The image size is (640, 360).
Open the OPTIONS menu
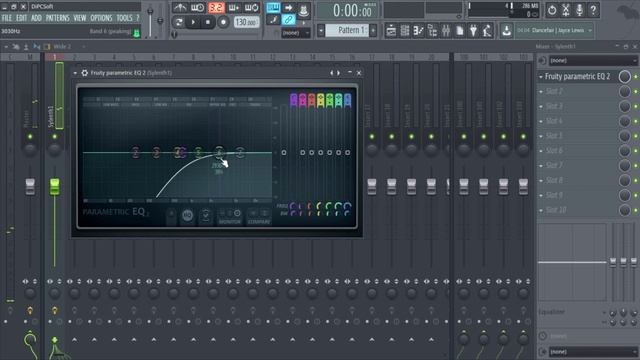point(101,18)
